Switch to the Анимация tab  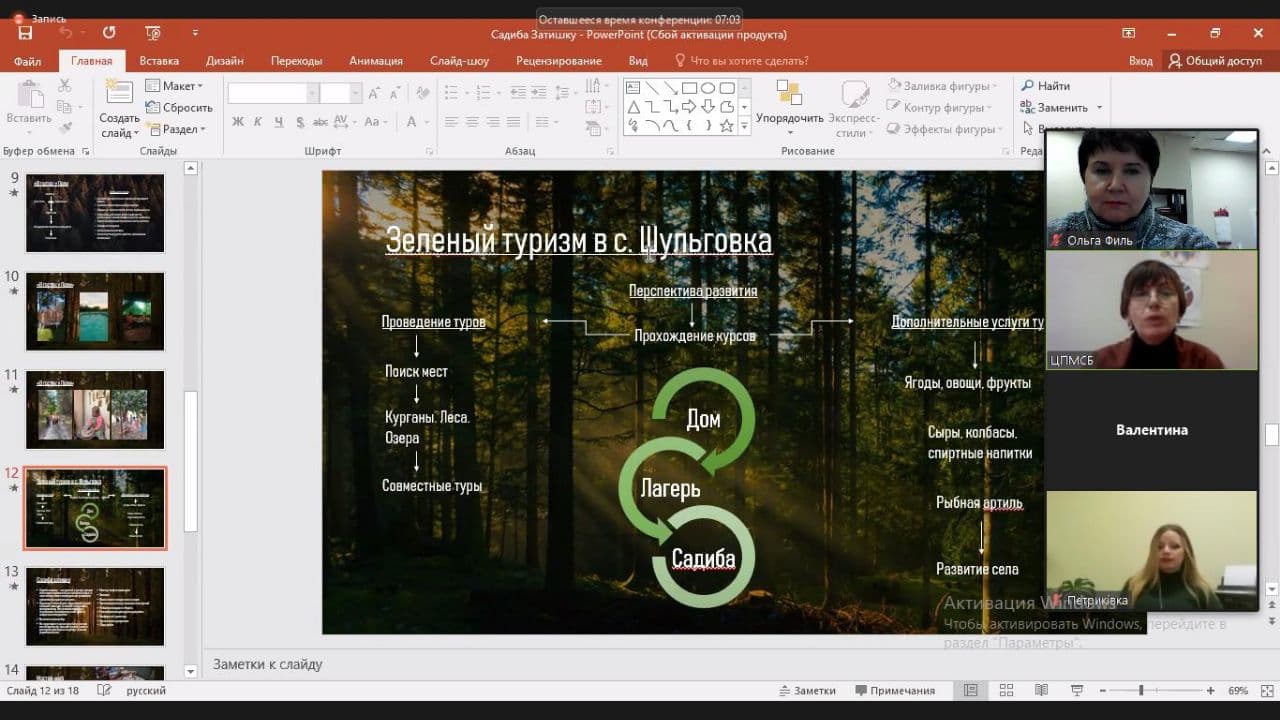coord(375,61)
